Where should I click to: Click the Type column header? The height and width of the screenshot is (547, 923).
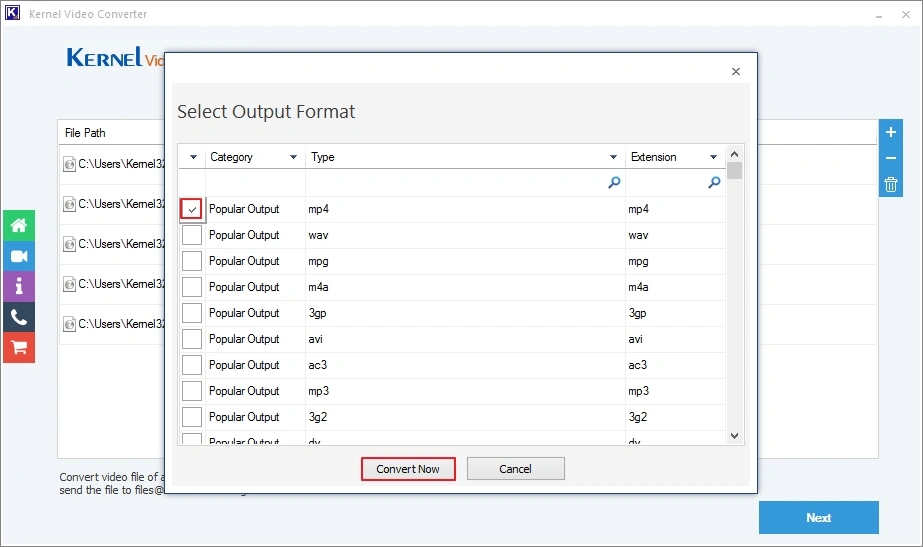(464, 157)
